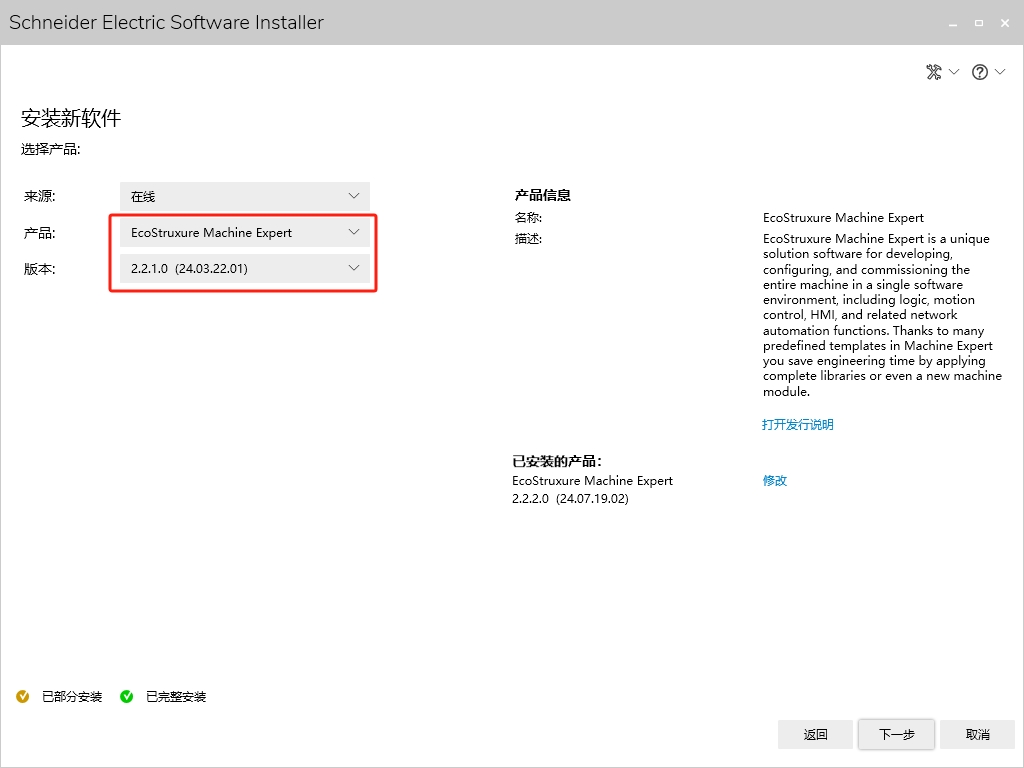The height and width of the screenshot is (768, 1024).
Task: Click the 修改 link for installed product
Action: (775, 480)
